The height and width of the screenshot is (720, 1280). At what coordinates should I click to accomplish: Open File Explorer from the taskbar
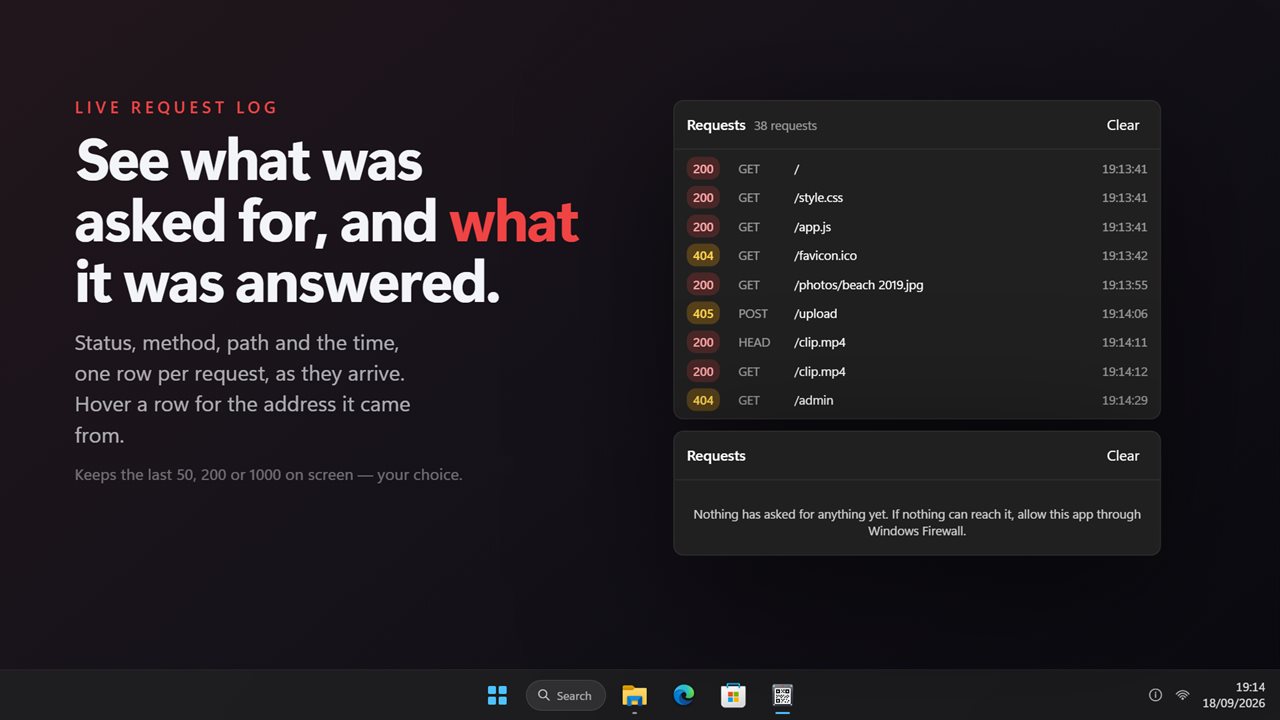pos(634,695)
